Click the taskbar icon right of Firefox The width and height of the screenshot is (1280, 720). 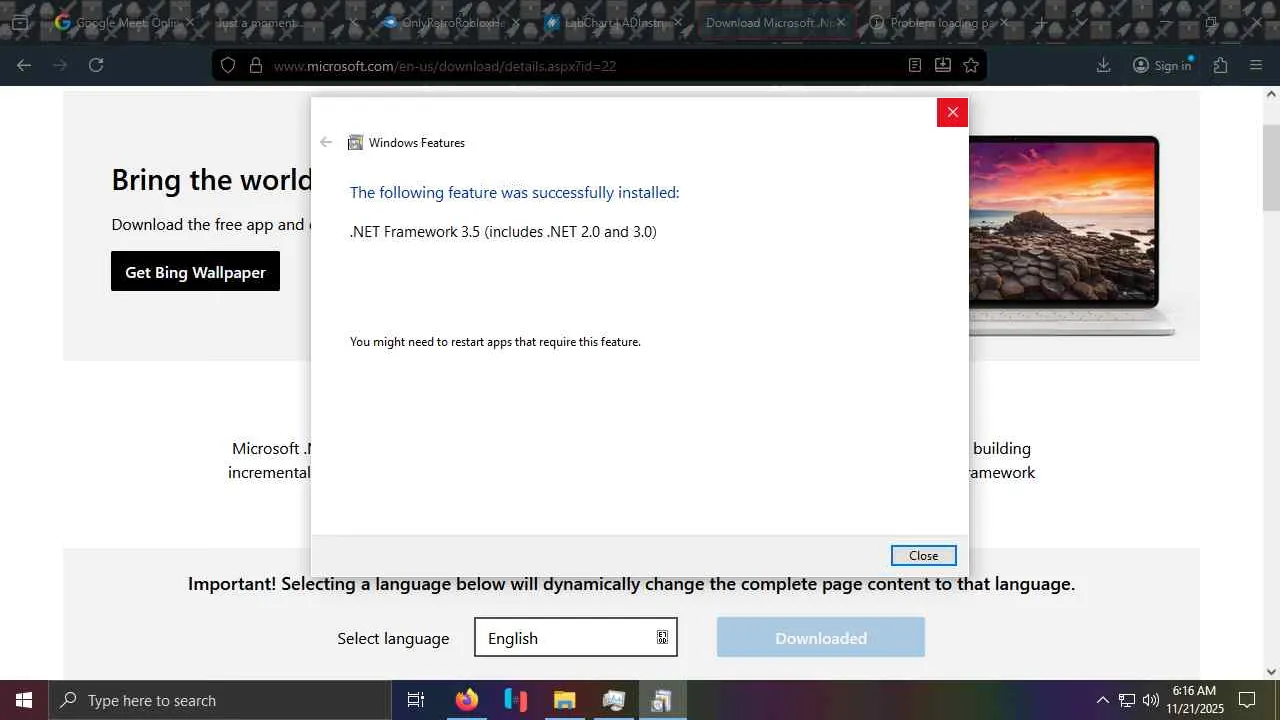tap(516, 700)
